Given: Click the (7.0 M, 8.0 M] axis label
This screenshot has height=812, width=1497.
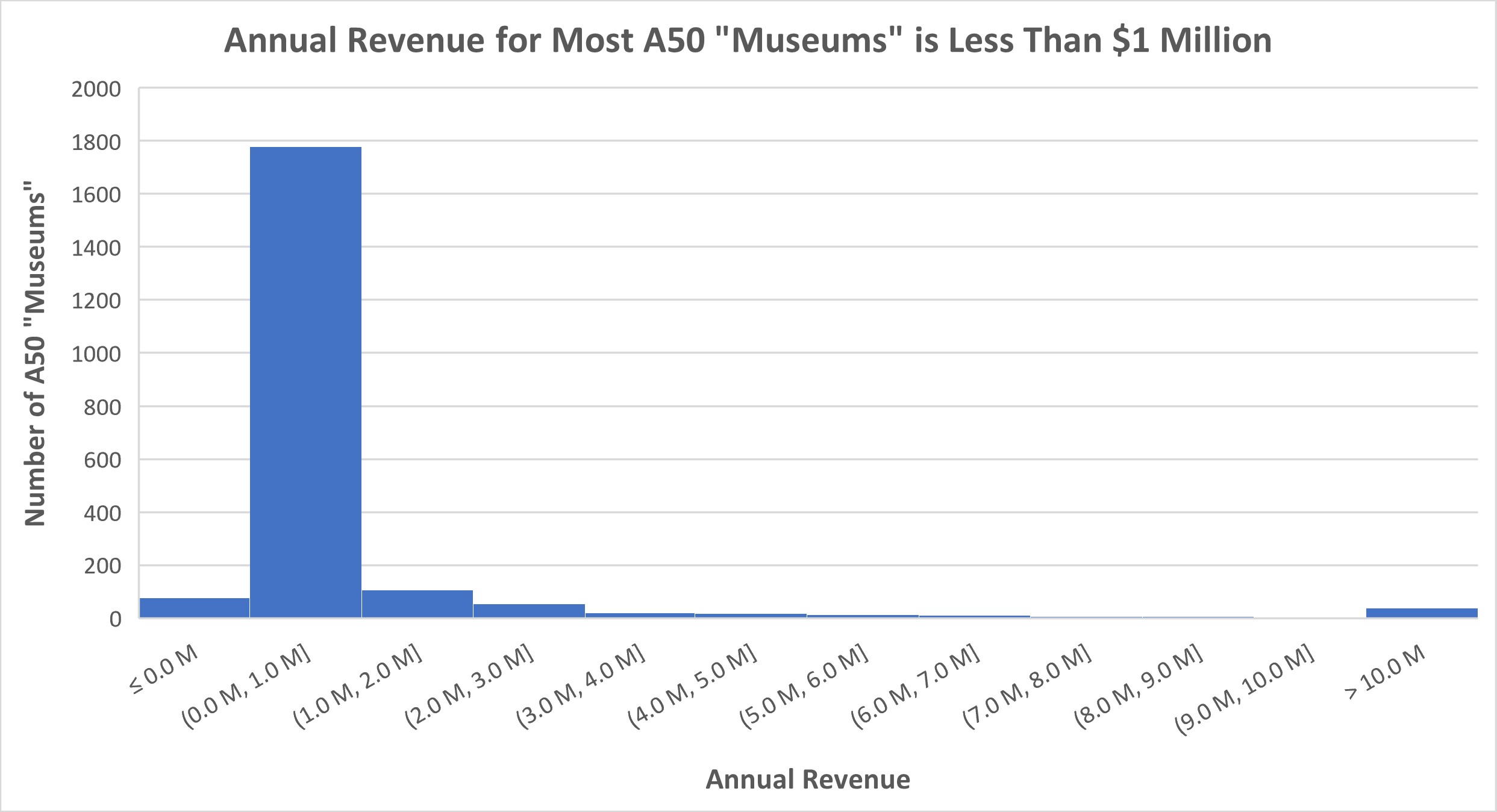Looking at the screenshot, I should 1027,687.
